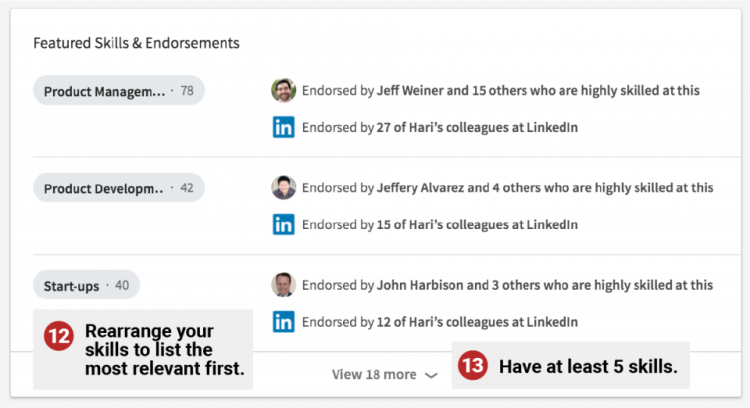Click the red number 13 badge
750x408 pixels.
click(x=472, y=367)
